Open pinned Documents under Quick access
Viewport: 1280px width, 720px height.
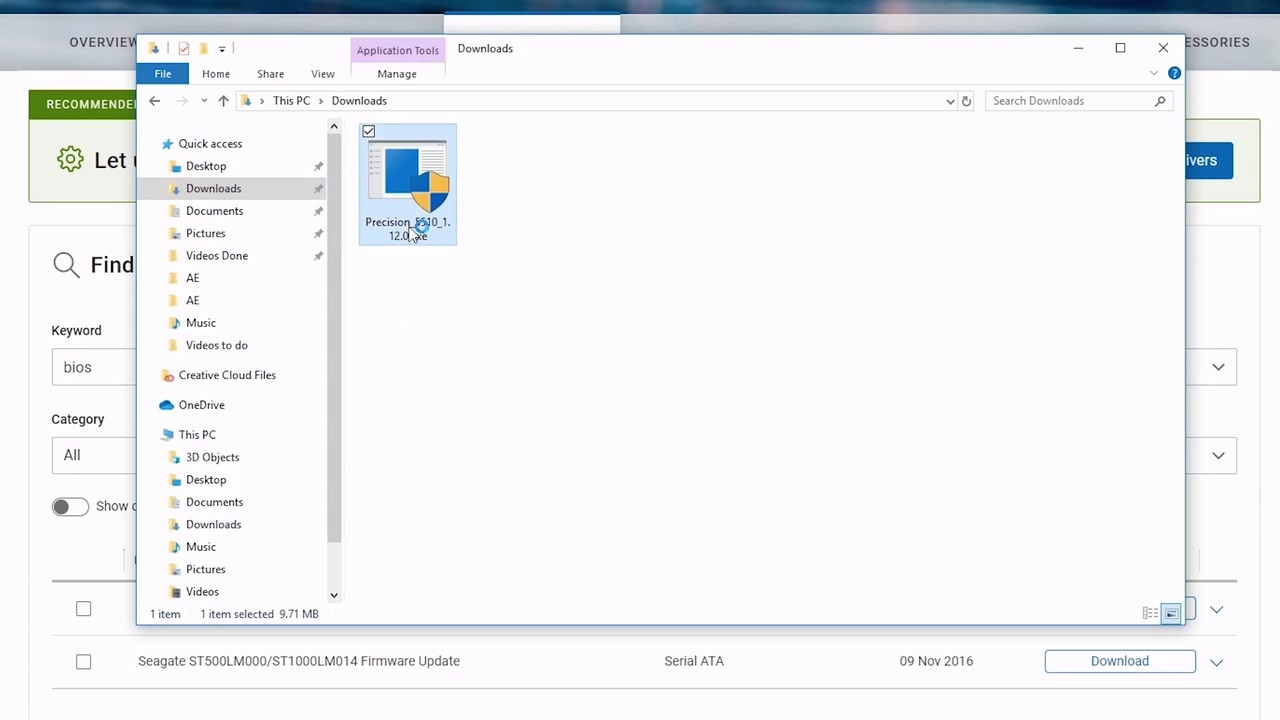214,211
